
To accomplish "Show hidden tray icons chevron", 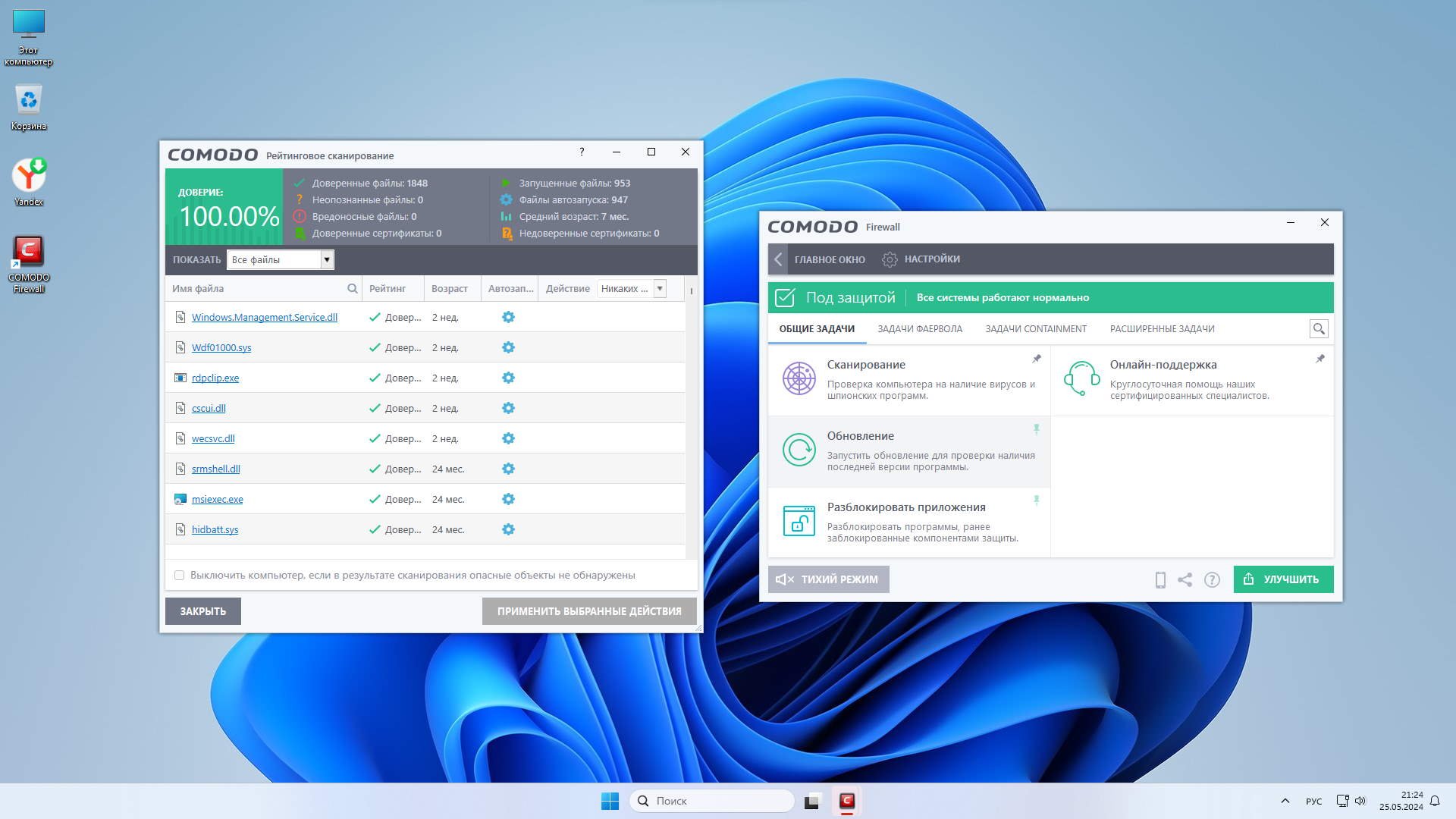I will click(1285, 801).
